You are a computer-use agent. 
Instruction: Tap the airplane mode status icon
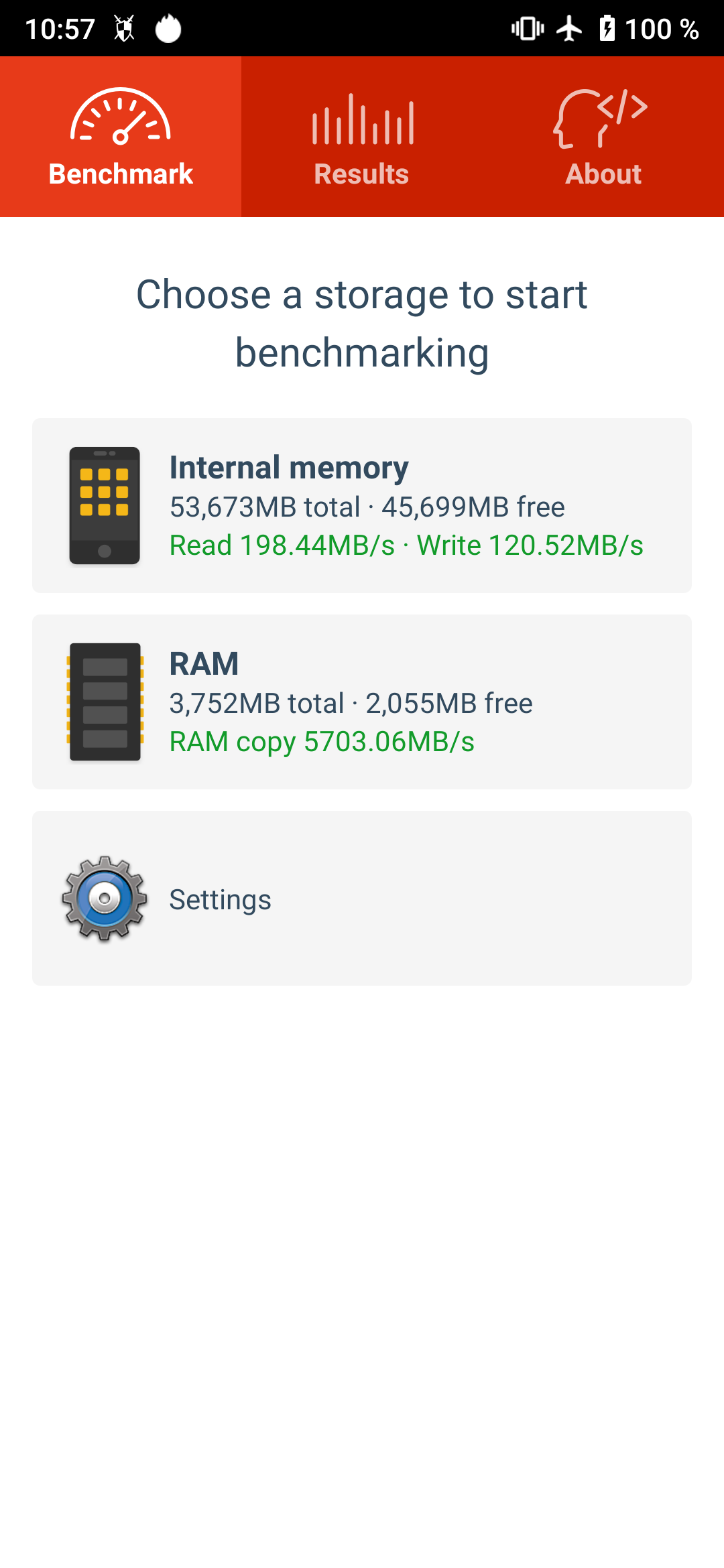(x=569, y=29)
